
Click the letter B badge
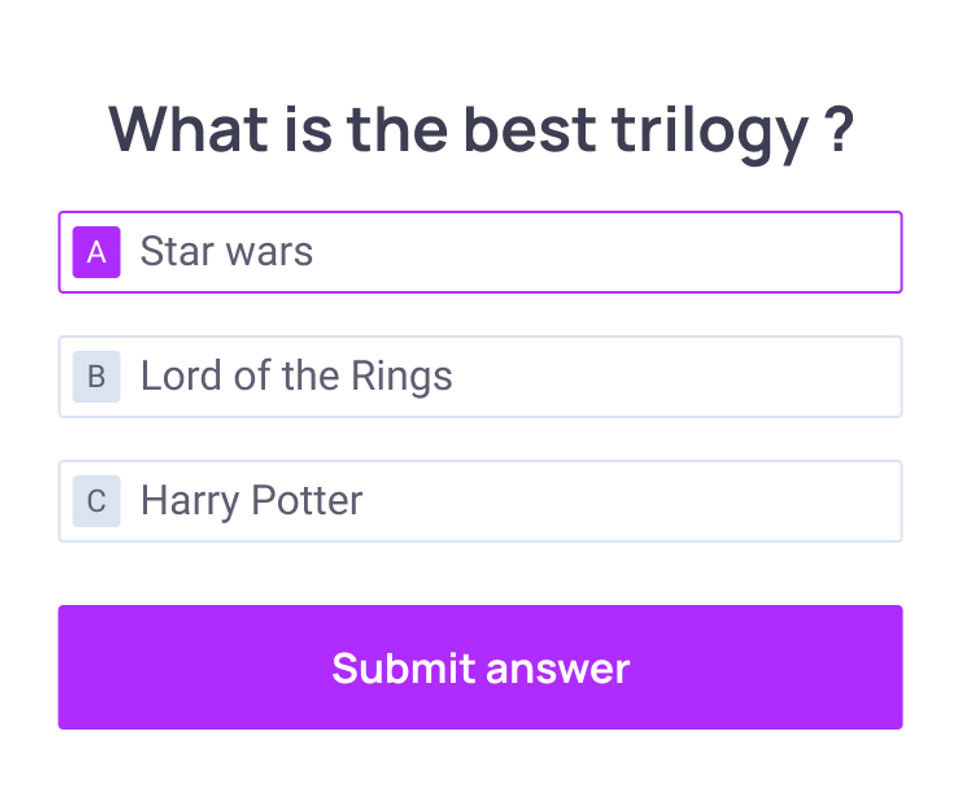pos(96,377)
